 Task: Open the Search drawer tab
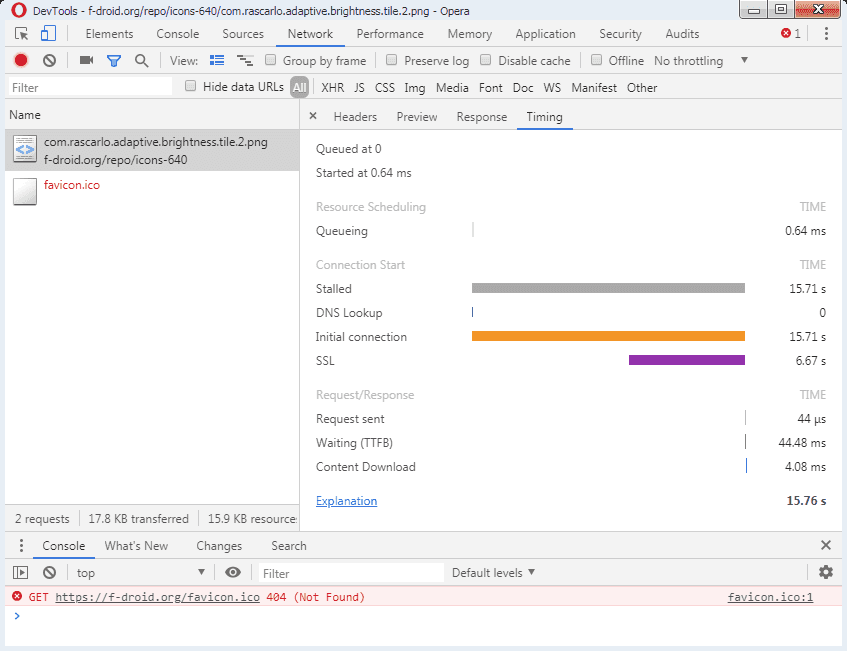coord(288,546)
